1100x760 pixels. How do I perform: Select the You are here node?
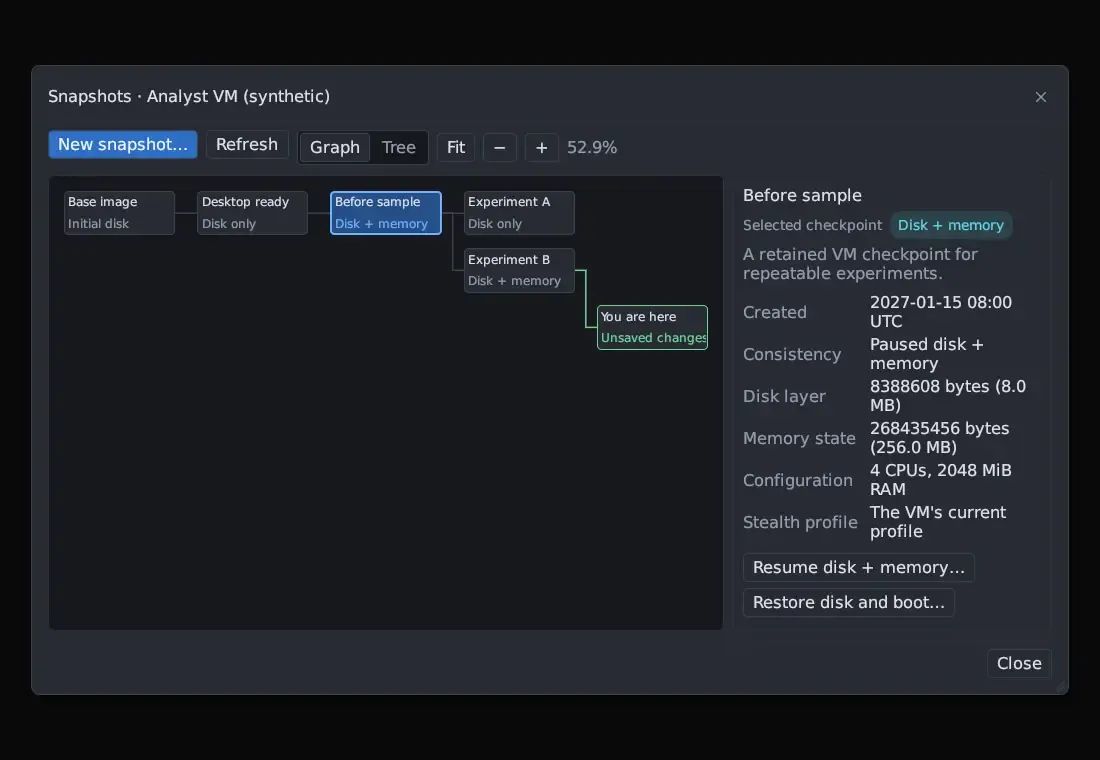[652, 327]
